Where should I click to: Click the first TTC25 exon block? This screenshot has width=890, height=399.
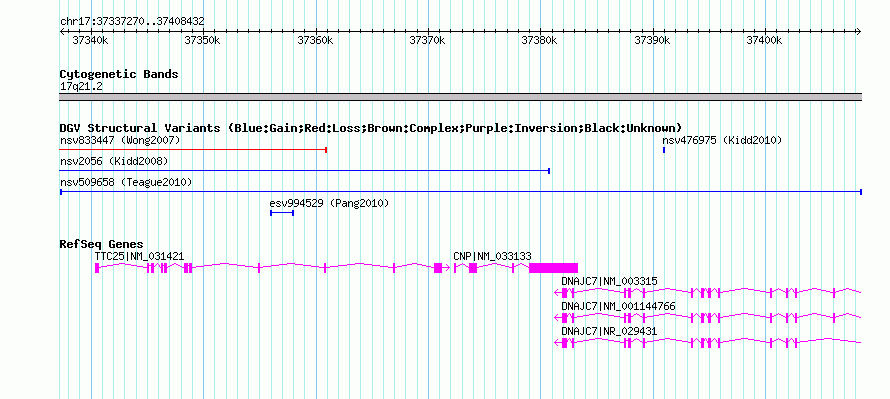[97, 268]
